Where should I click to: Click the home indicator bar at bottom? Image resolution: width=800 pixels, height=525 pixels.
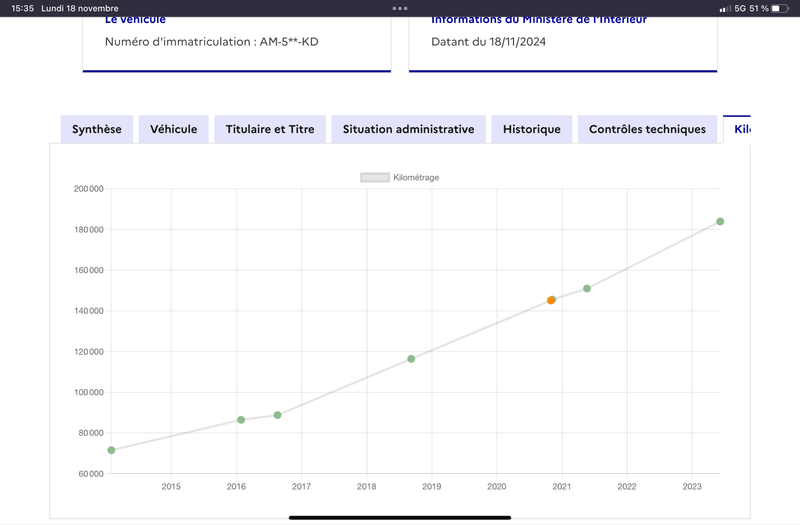[400, 517]
